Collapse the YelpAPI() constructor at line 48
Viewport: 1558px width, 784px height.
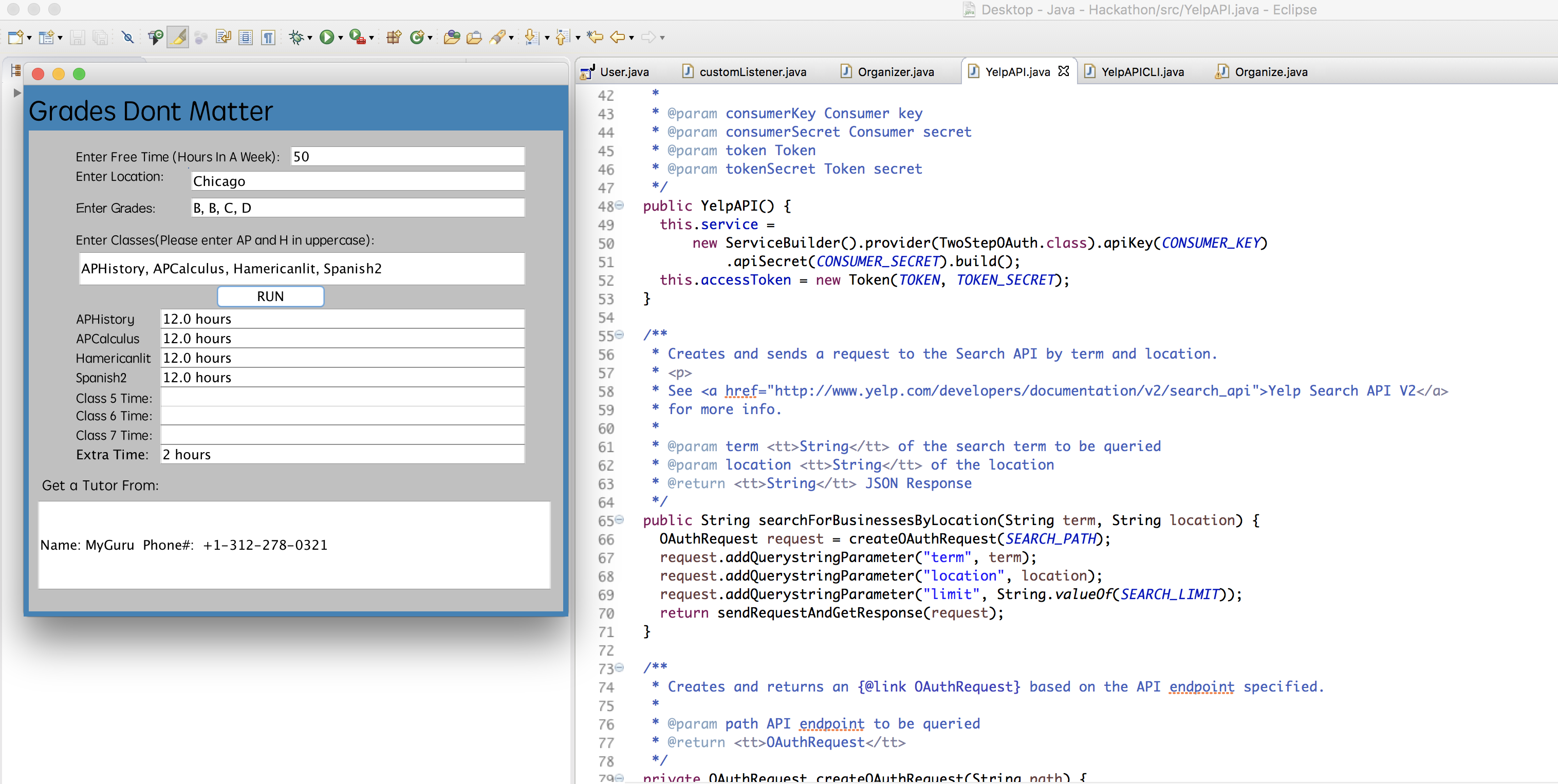click(619, 206)
